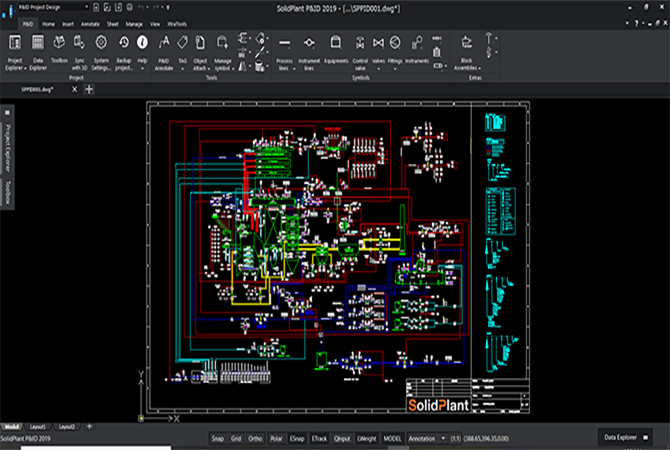
Task: Select the SPPID001.dwg document tab
Action: click(x=38, y=89)
